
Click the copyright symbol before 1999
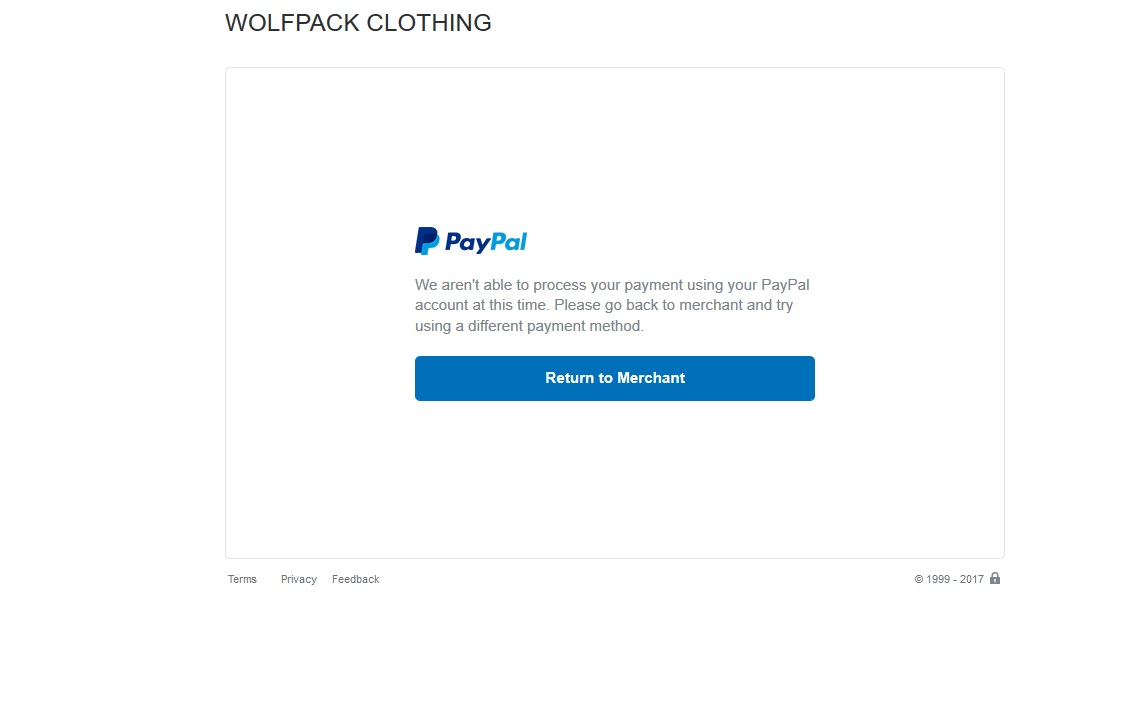click(919, 579)
